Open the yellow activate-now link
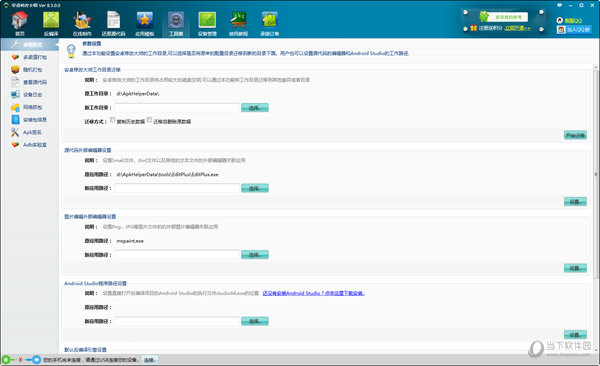 coord(517,28)
